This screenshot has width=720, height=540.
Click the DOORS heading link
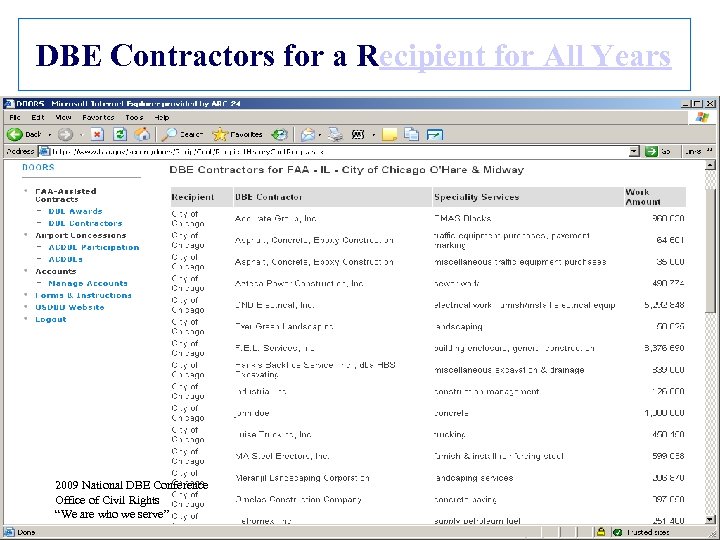tap(38, 167)
